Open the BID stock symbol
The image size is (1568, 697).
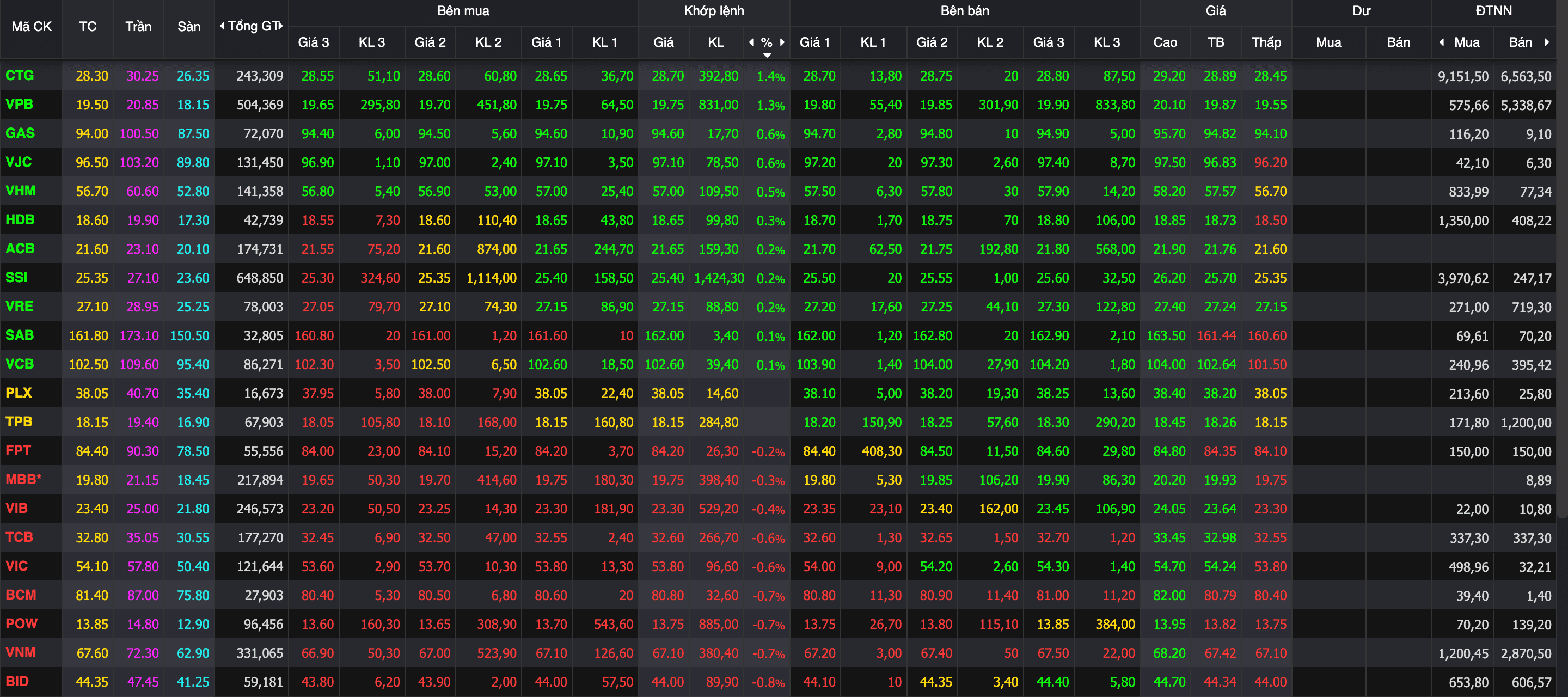(17, 681)
